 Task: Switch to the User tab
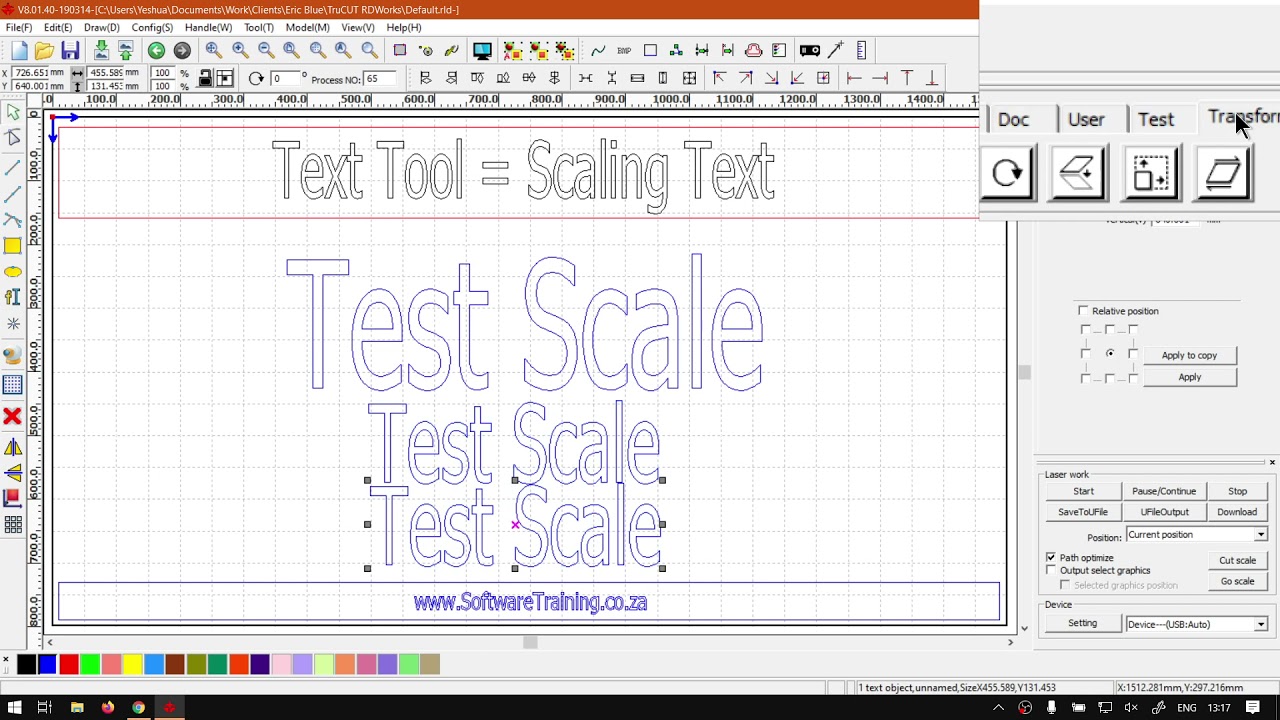coord(1086,119)
